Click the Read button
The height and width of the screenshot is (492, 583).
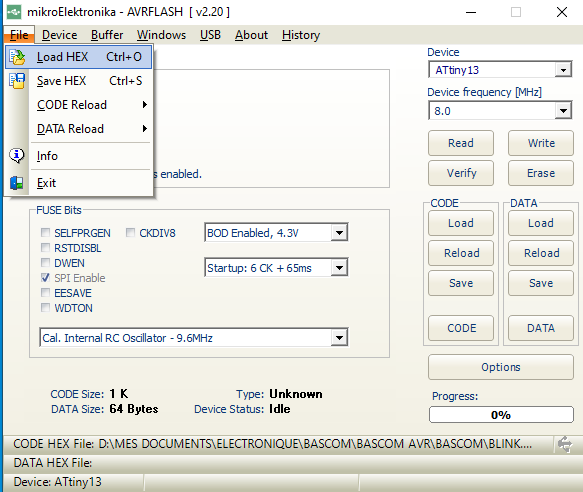click(x=461, y=143)
